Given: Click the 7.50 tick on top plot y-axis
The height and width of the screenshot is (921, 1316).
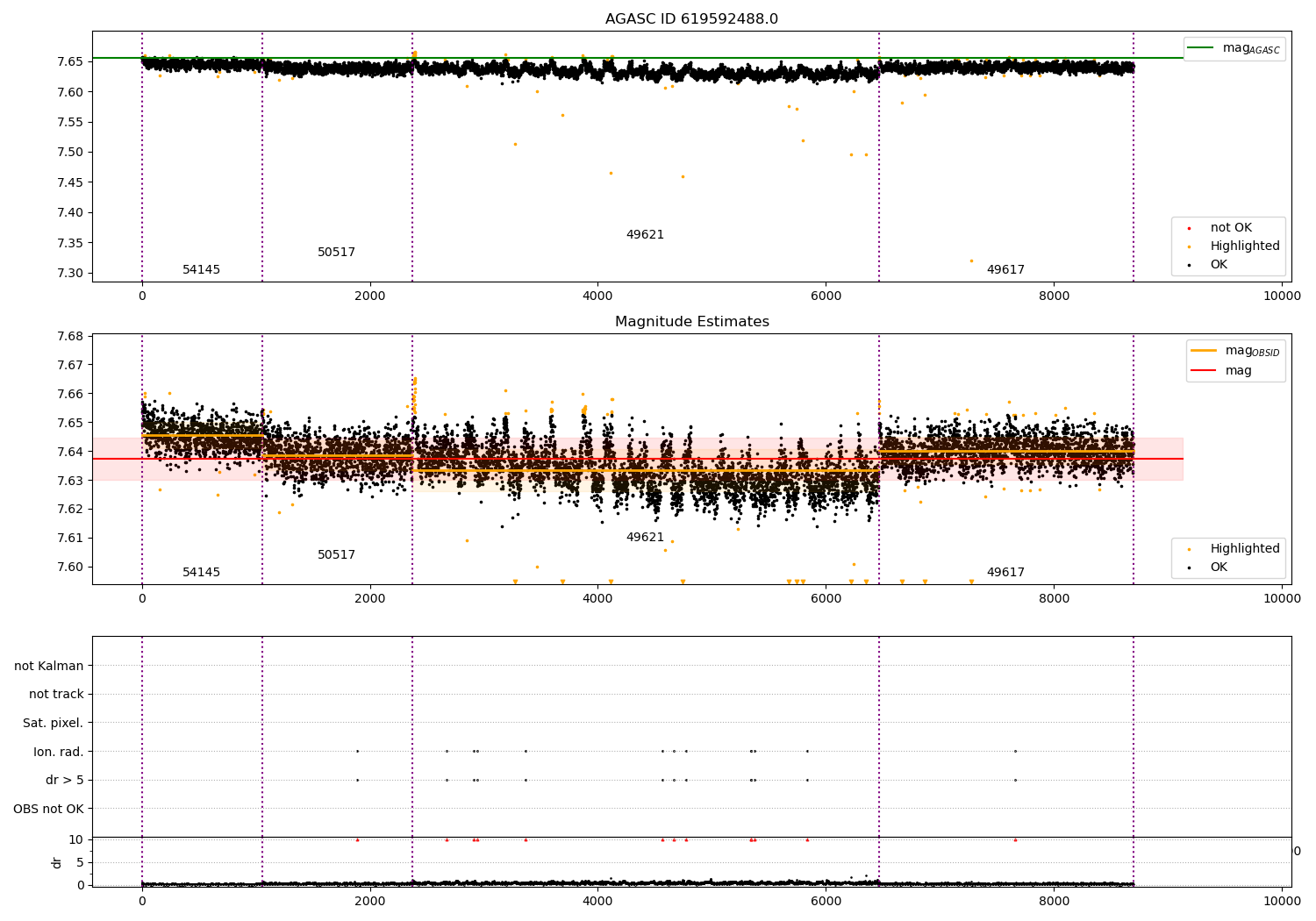Looking at the screenshot, I should (70, 153).
